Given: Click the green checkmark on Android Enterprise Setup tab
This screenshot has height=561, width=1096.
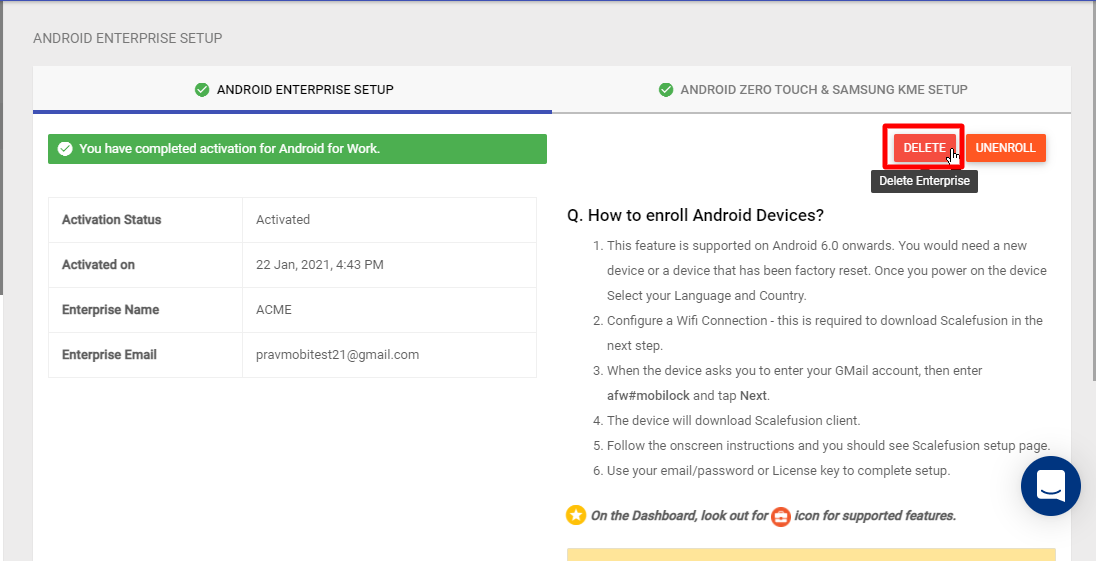Looking at the screenshot, I should coord(202,89).
